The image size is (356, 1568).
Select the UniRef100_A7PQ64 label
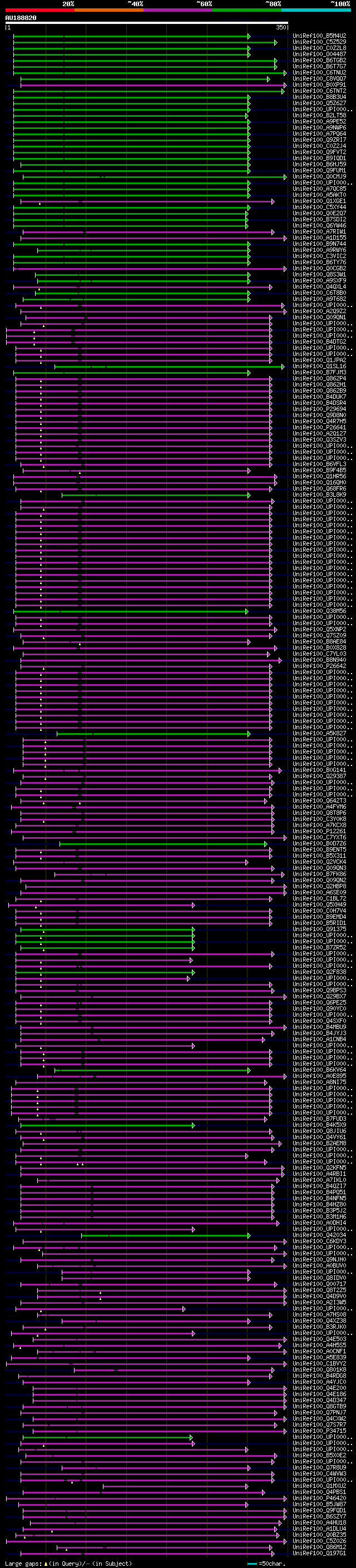[319, 133]
